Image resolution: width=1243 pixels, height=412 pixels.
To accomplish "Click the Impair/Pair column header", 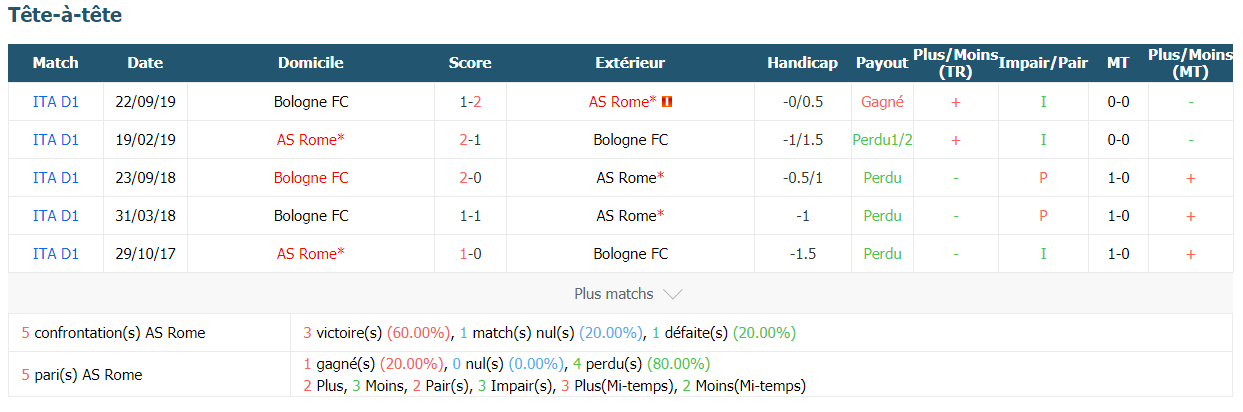I will 1043,63.
